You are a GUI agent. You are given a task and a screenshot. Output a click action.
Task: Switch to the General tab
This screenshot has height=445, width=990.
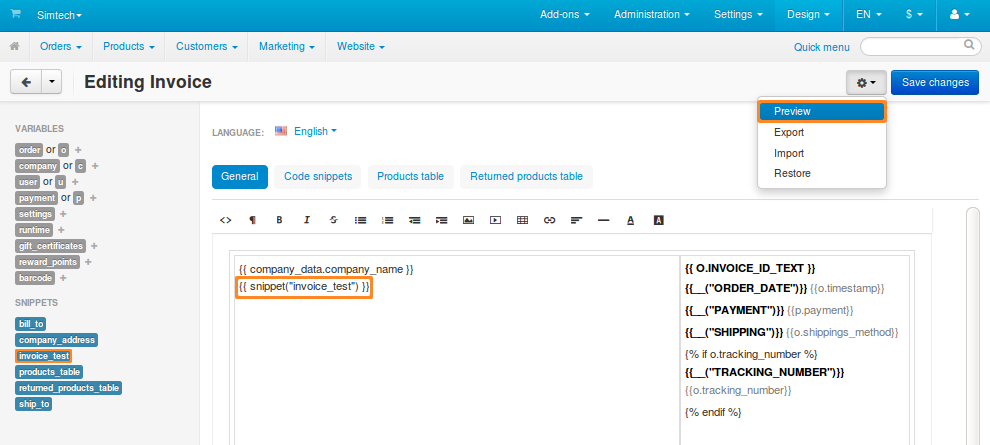pos(240,177)
